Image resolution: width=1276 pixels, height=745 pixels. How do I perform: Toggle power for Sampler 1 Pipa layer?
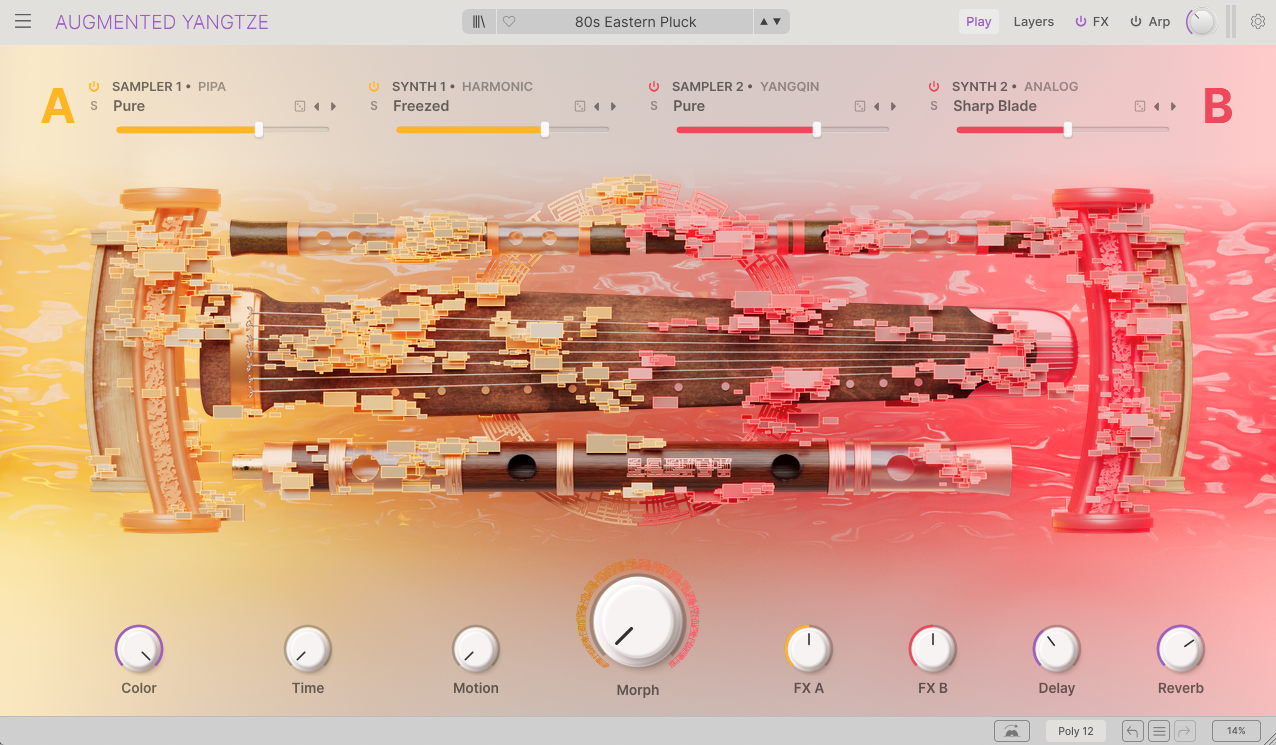pyautogui.click(x=94, y=87)
